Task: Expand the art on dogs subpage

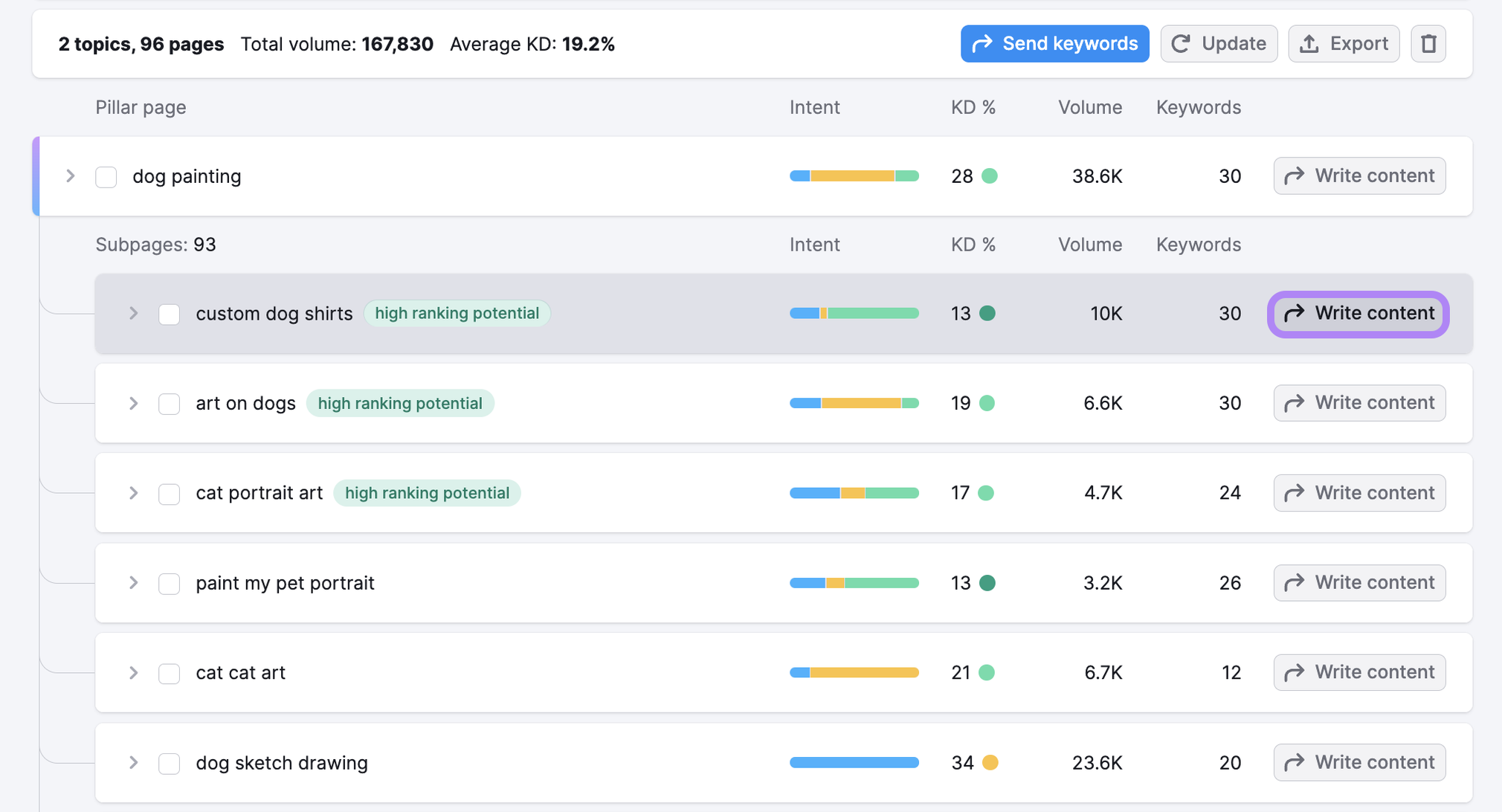Action: [x=134, y=403]
